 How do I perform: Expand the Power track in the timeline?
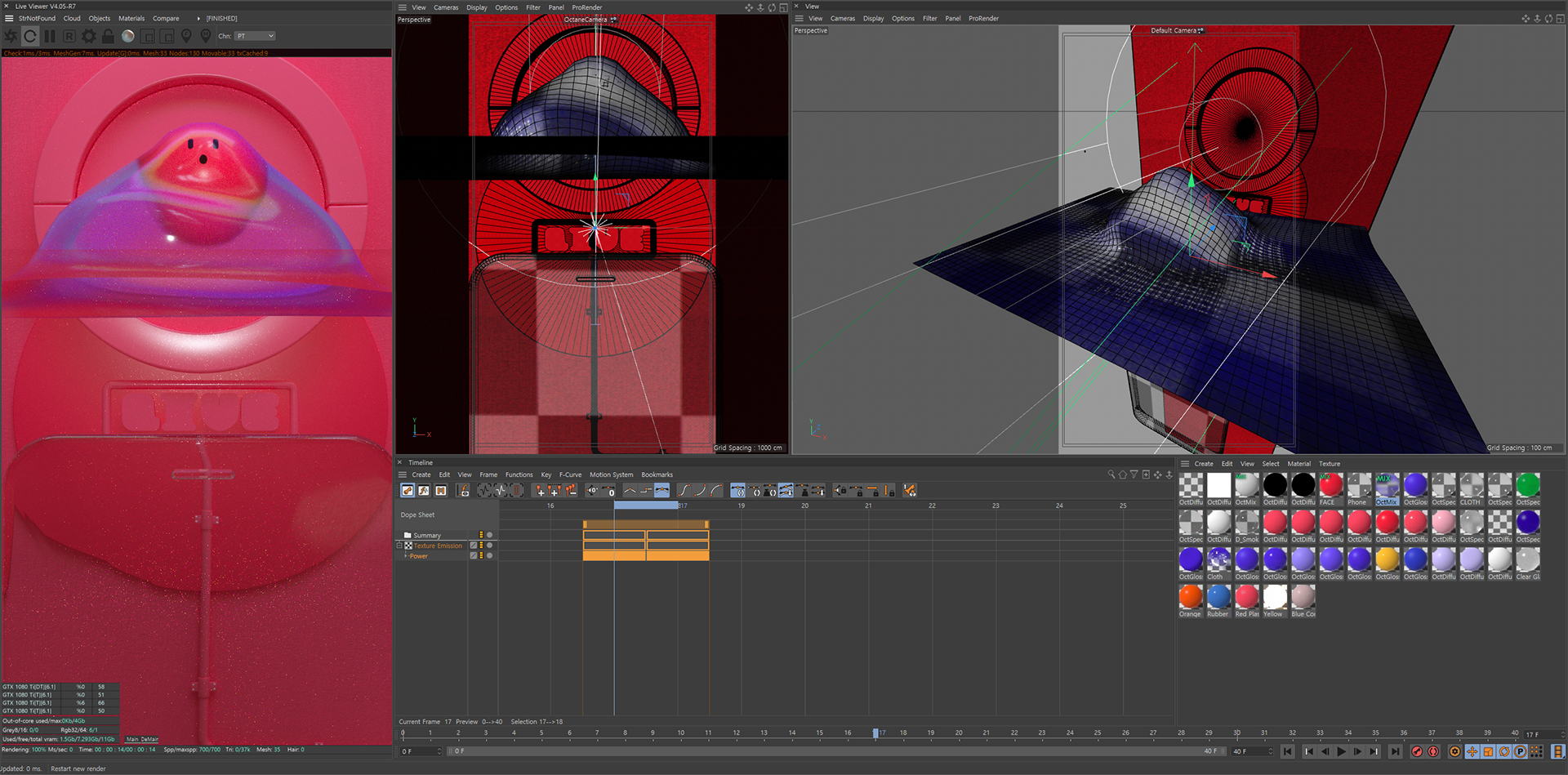(406, 556)
